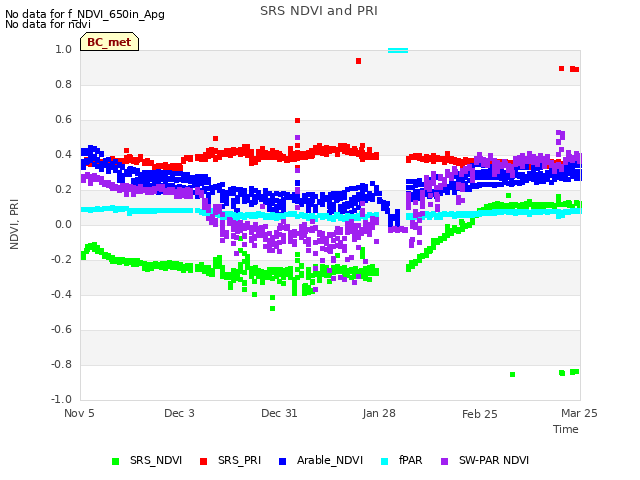Click the 0.6 y-axis tick label

63,120
